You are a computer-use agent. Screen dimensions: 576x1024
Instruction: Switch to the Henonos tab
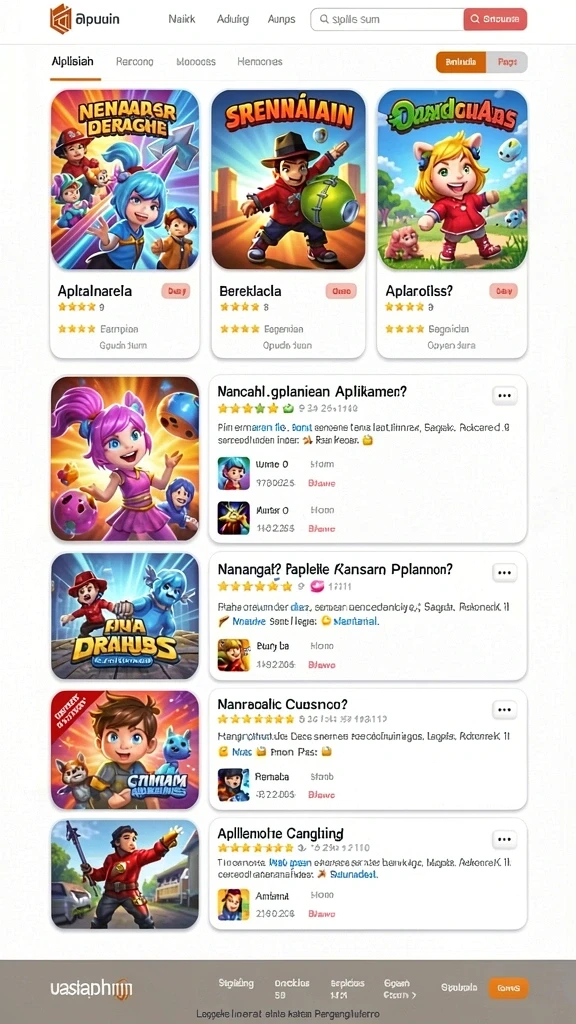click(260, 61)
